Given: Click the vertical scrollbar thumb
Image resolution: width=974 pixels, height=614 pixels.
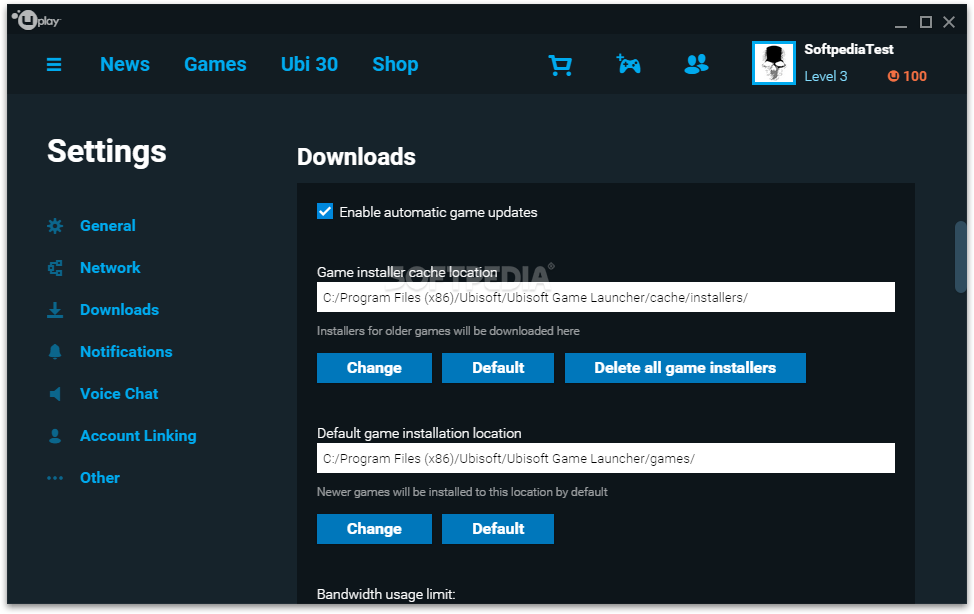Looking at the screenshot, I should tap(960, 256).
